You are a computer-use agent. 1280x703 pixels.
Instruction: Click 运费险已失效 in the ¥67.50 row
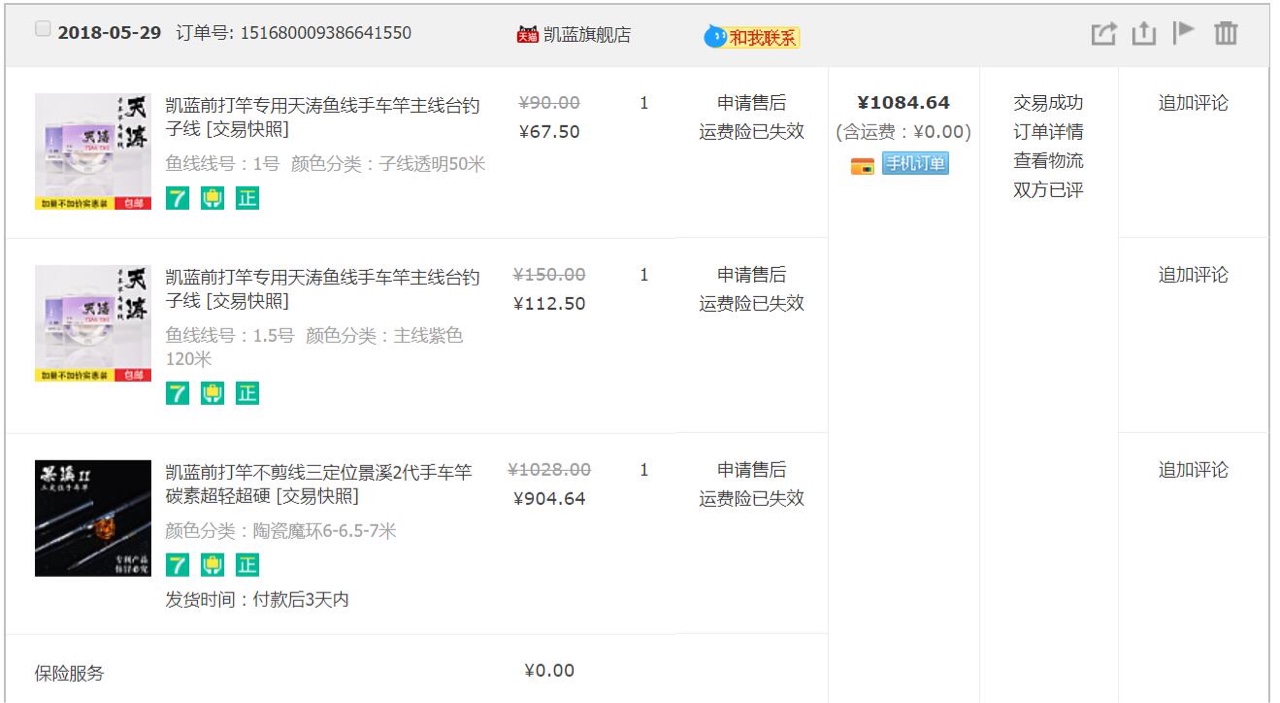click(x=752, y=132)
